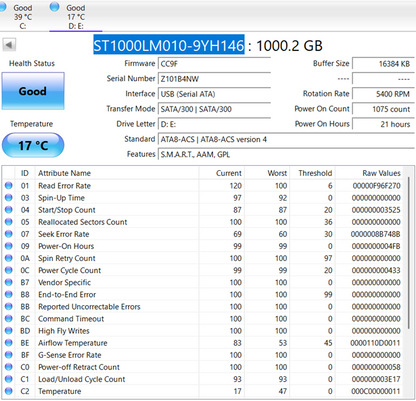Click status orb for Power Cycle Count

[x=9, y=270]
